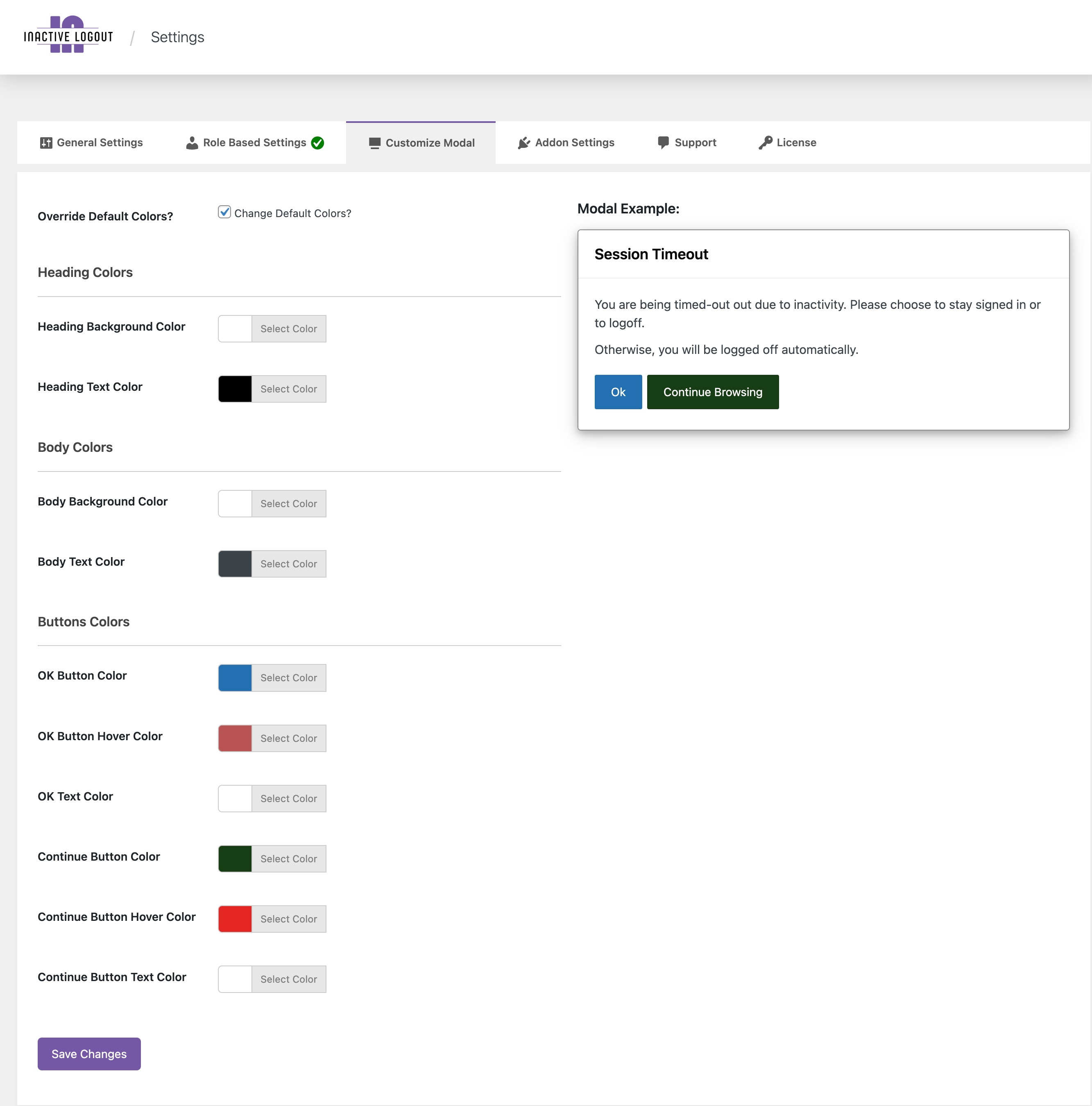This screenshot has height=1106, width=1092.
Task: Click Select Color for Body Text Color
Action: pyautogui.click(x=289, y=564)
